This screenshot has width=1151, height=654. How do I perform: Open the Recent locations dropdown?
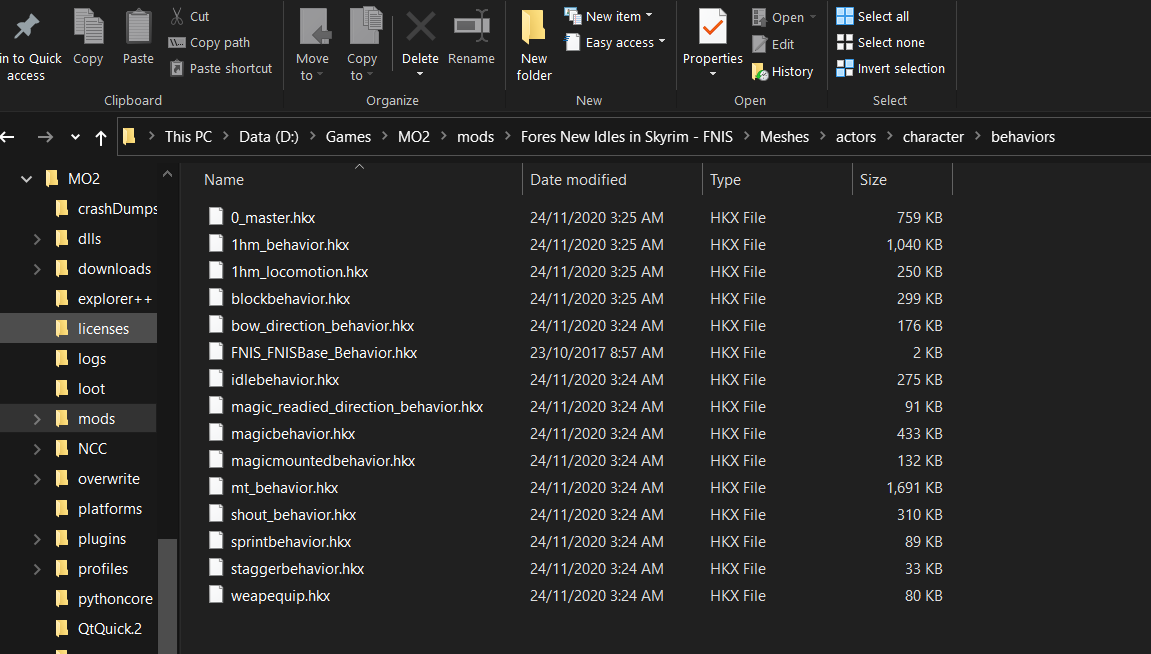75,137
